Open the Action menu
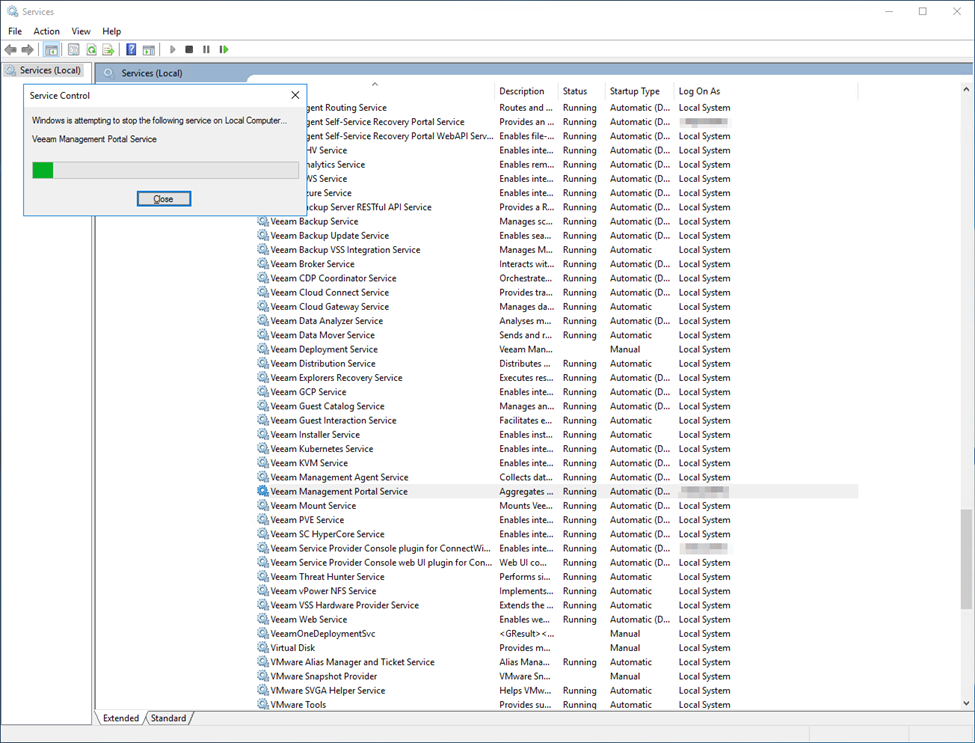This screenshot has height=743, width=975. point(47,31)
